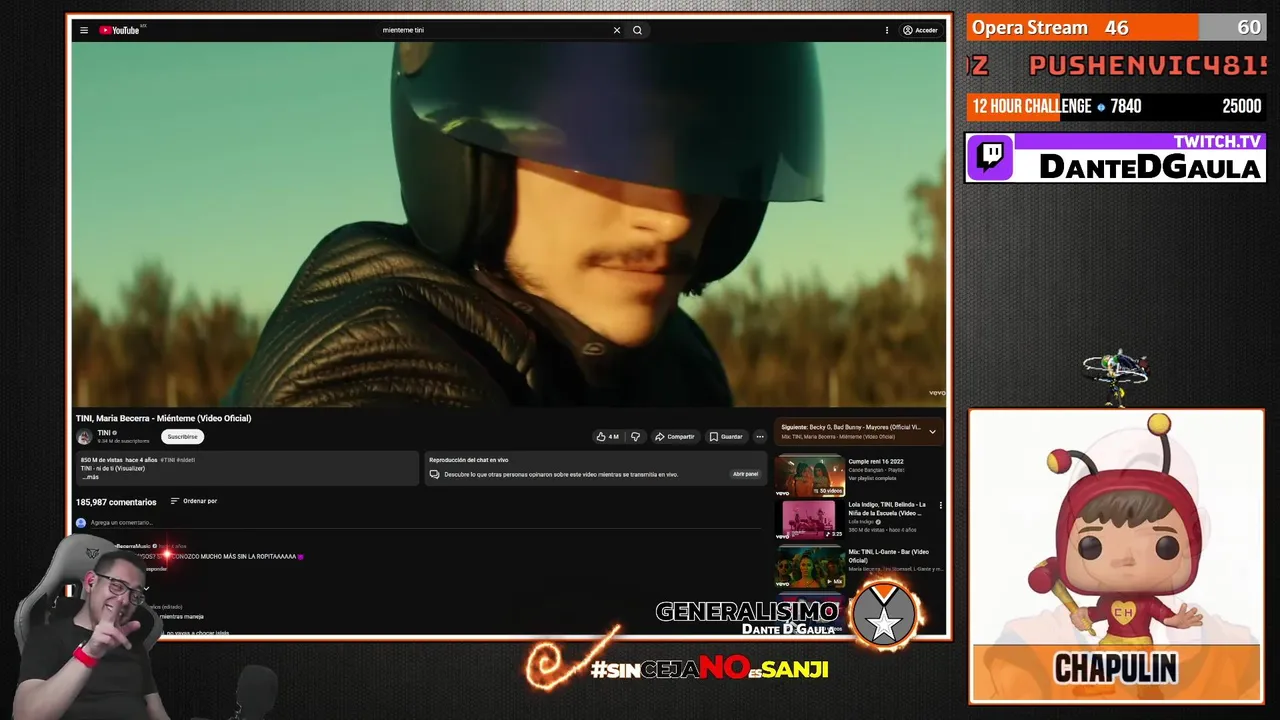Click the Chapulin Funko image panel
Image resolution: width=1280 pixels, height=720 pixels.
tap(1116, 556)
